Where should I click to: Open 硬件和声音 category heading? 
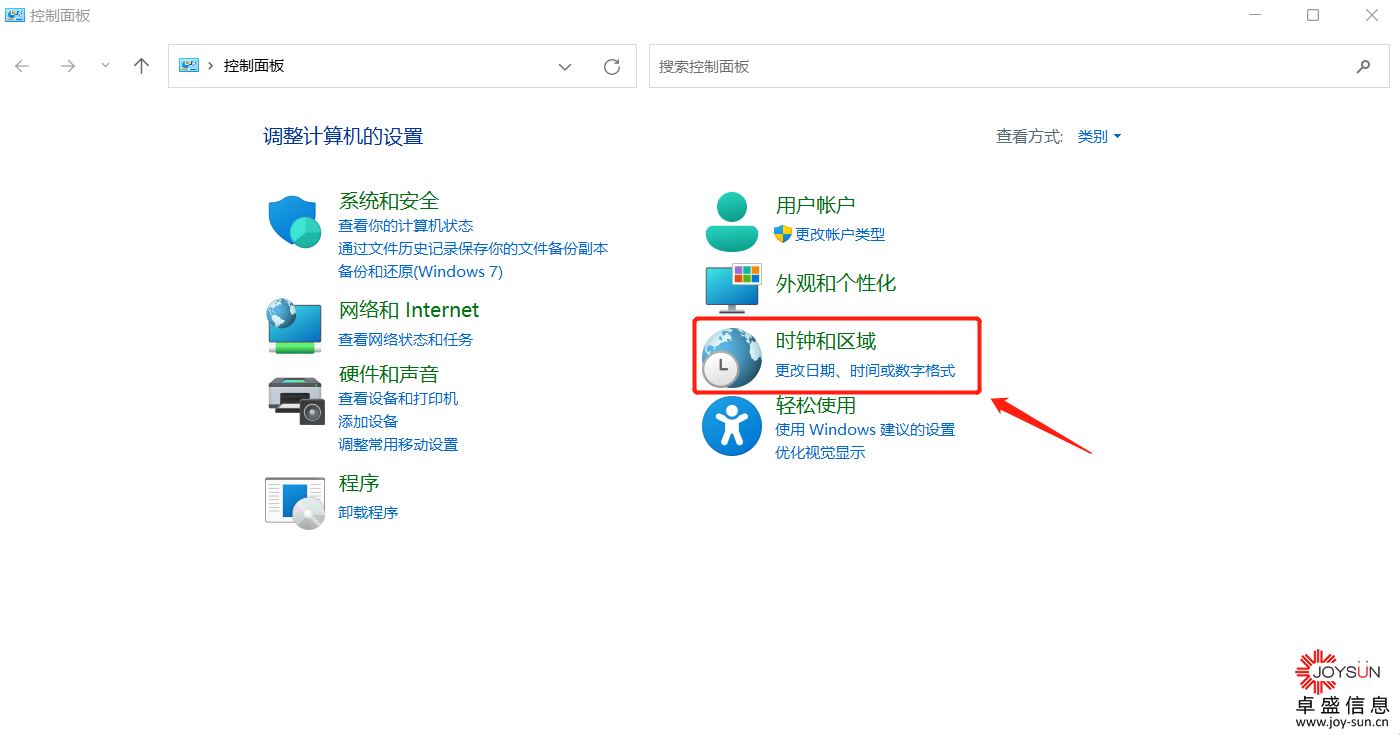point(389,374)
